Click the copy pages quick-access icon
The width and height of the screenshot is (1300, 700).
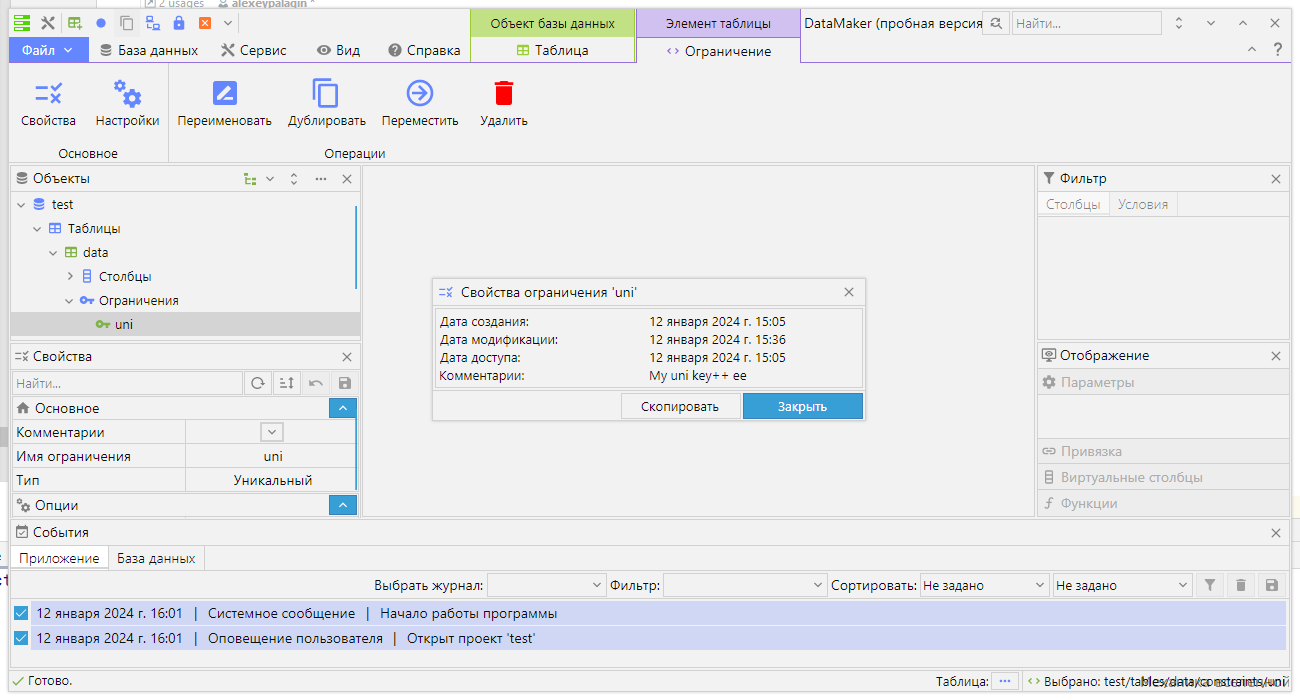(x=127, y=23)
